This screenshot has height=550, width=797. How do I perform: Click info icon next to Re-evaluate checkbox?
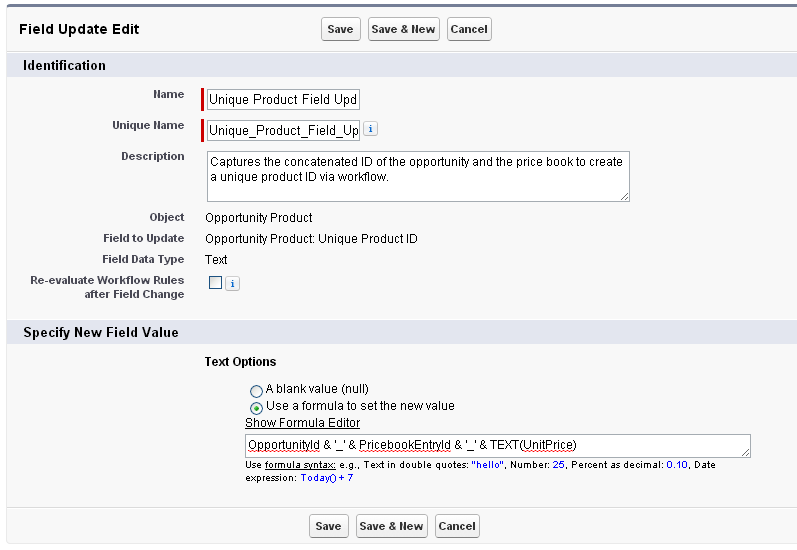click(x=232, y=283)
